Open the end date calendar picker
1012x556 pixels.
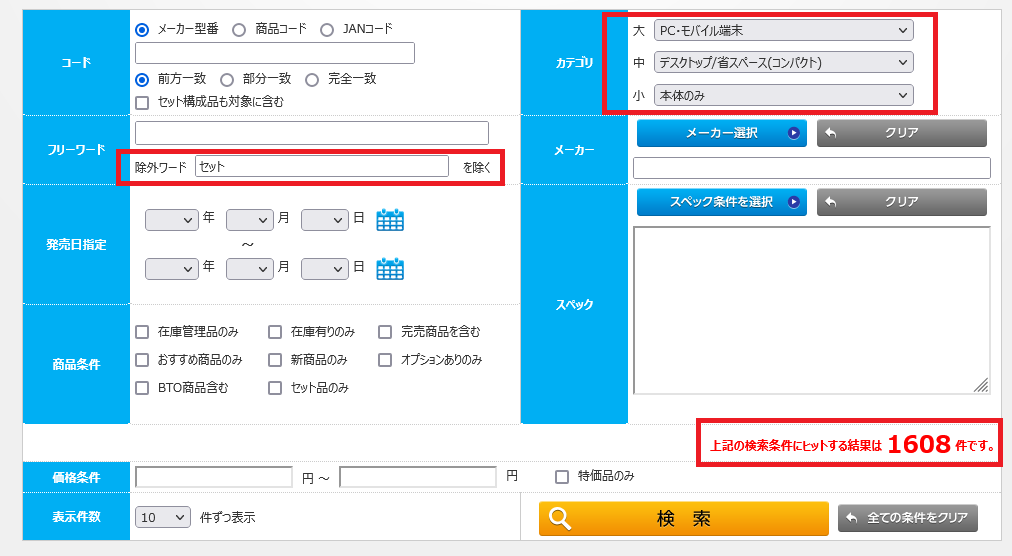(390, 268)
